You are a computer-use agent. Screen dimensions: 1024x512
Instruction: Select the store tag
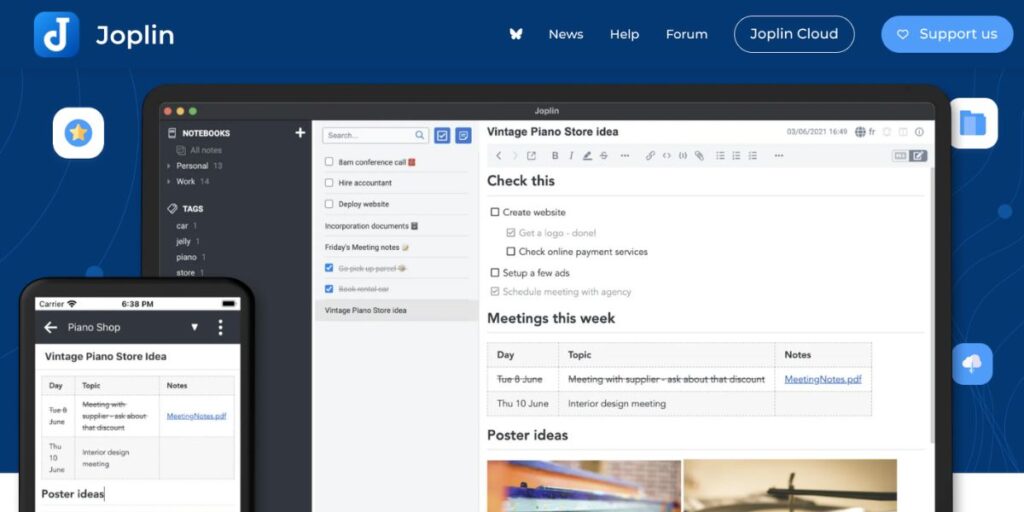(x=185, y=273)
